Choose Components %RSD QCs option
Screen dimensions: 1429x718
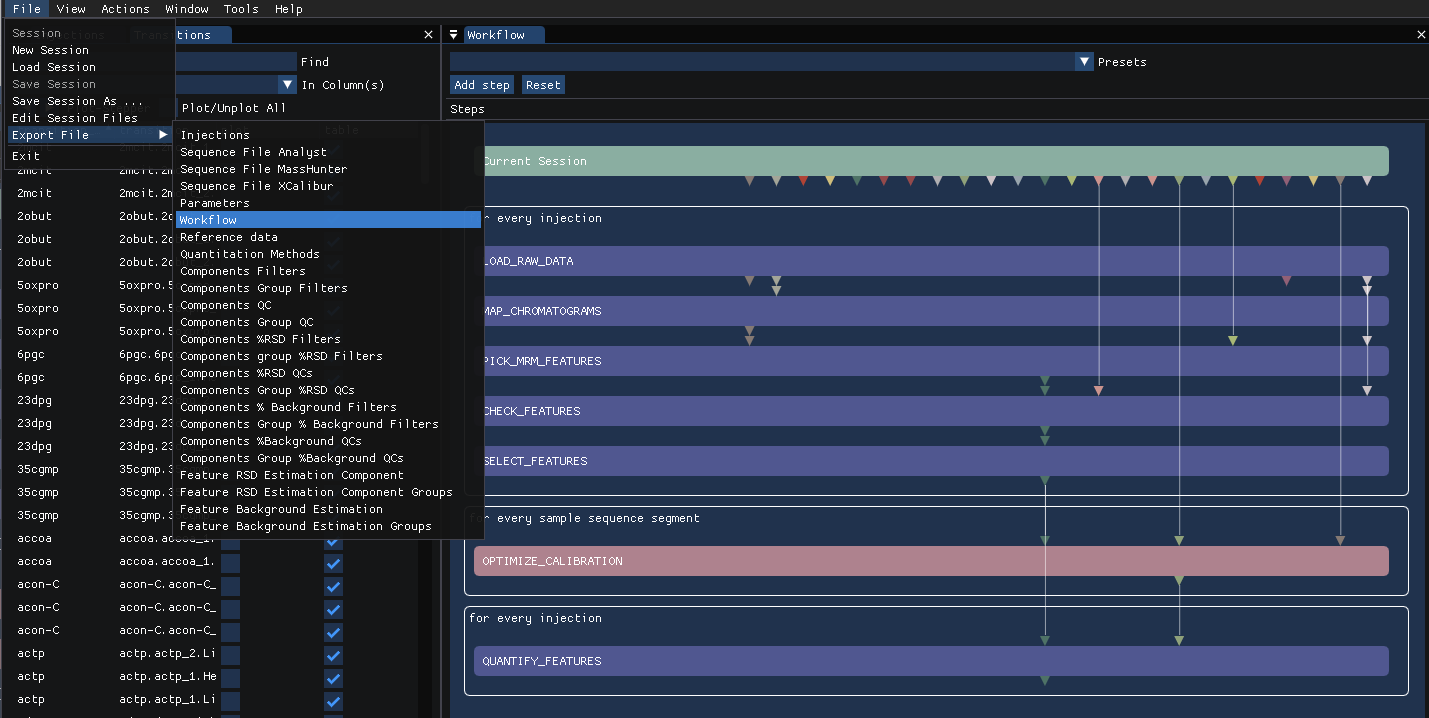click(x=329, y=373)
